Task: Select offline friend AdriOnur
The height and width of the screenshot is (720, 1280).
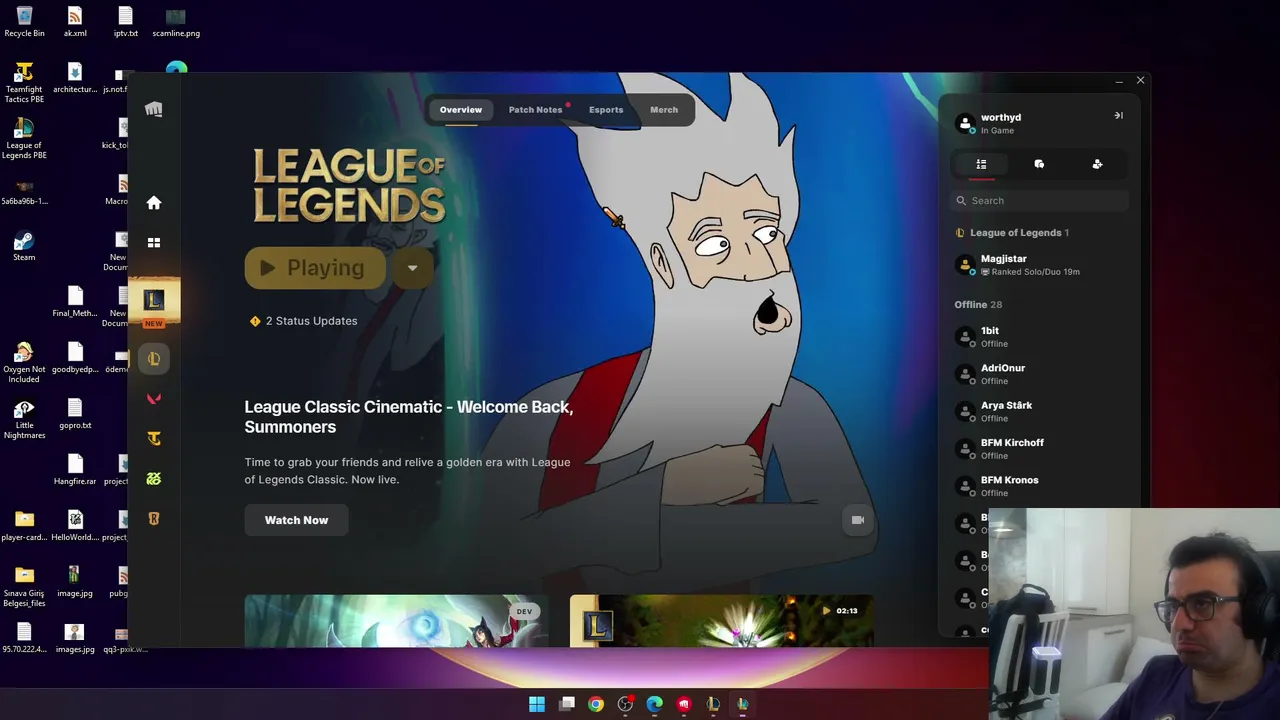Action: (1039, 374)
